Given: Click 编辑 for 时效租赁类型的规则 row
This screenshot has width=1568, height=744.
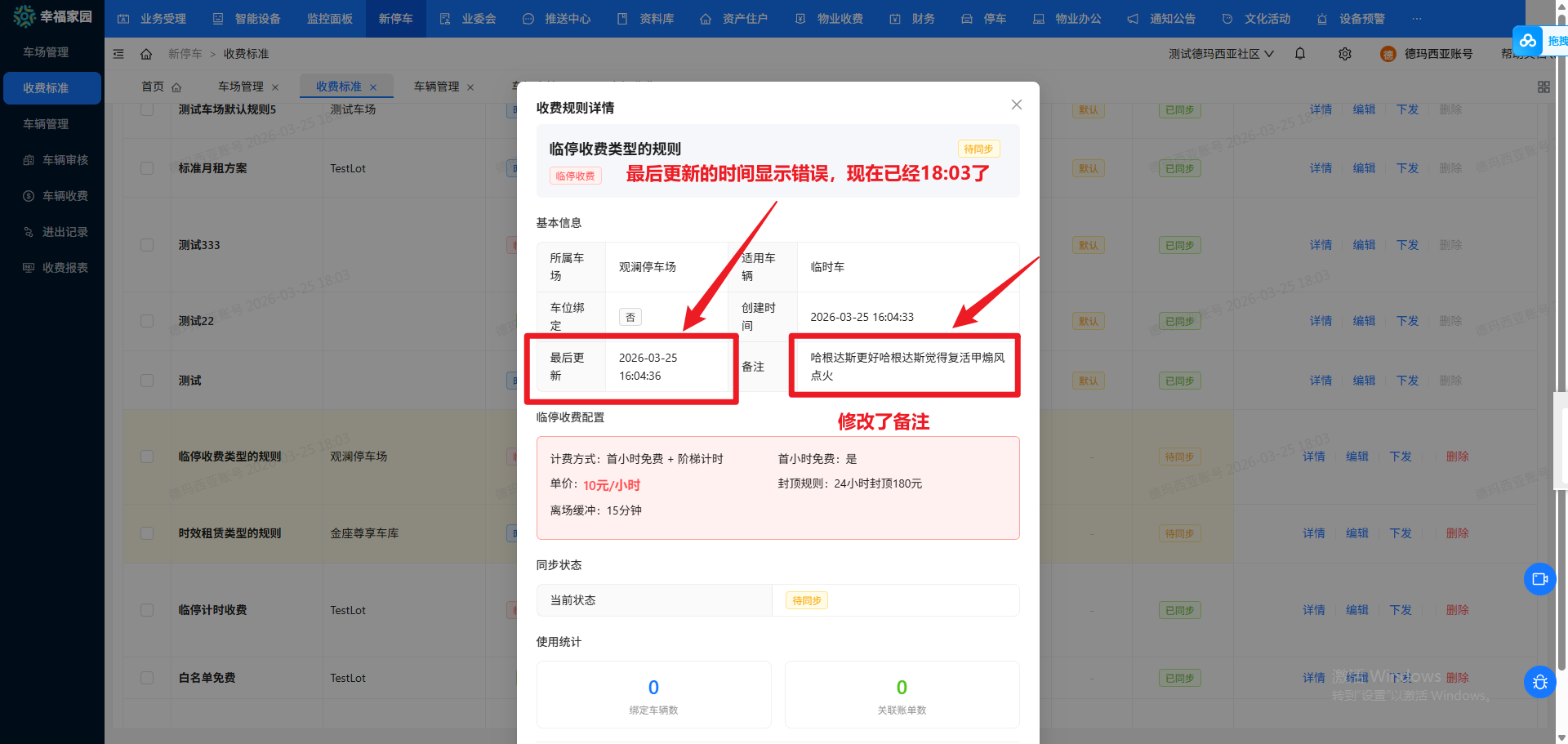Looking at the screenshot, I should [x=1356, y=533].
